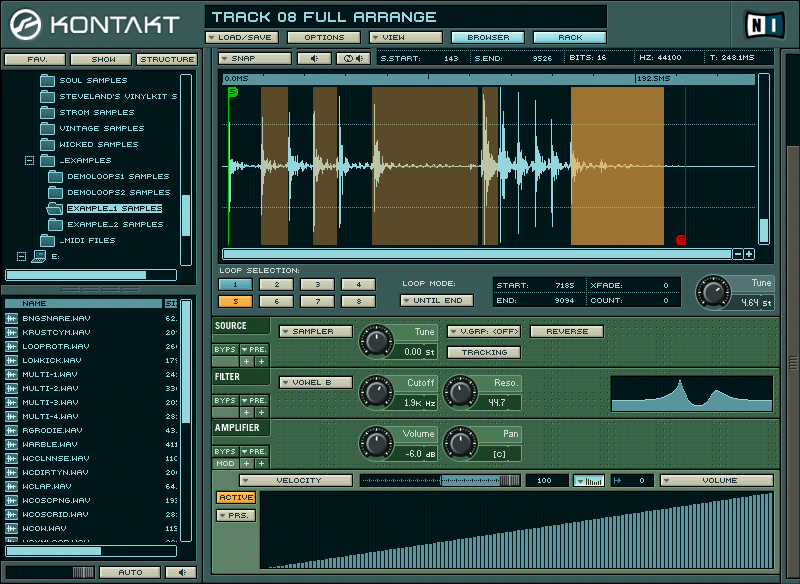Click the waveform zoom out minus button

tap(738, 254)
